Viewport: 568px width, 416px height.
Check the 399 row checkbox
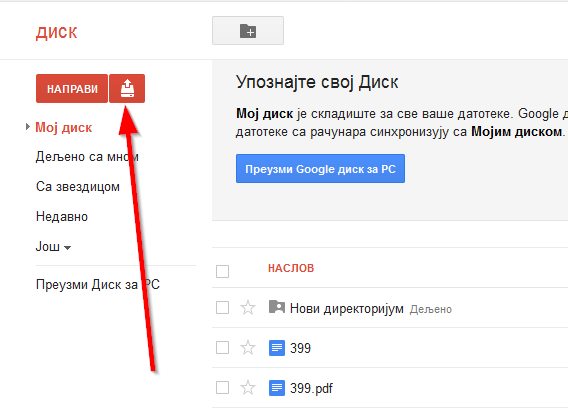tap(222, 348)
